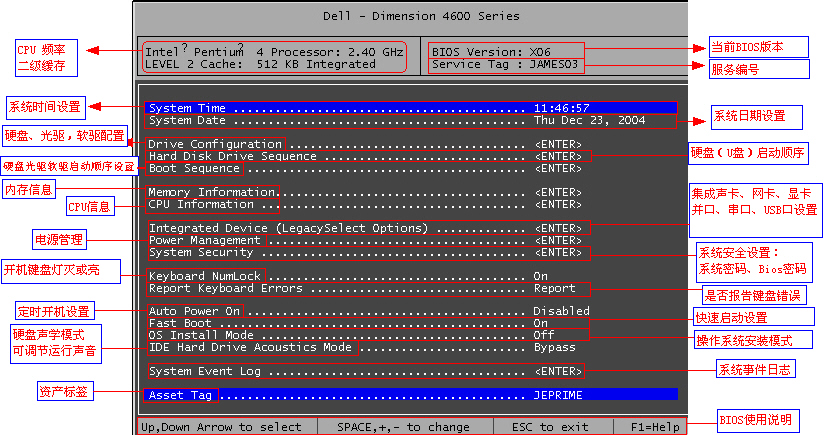This screenshot has width=824, height=435.
Task: Click <ENTER> beside System Event Log
Action: point(559,371)
